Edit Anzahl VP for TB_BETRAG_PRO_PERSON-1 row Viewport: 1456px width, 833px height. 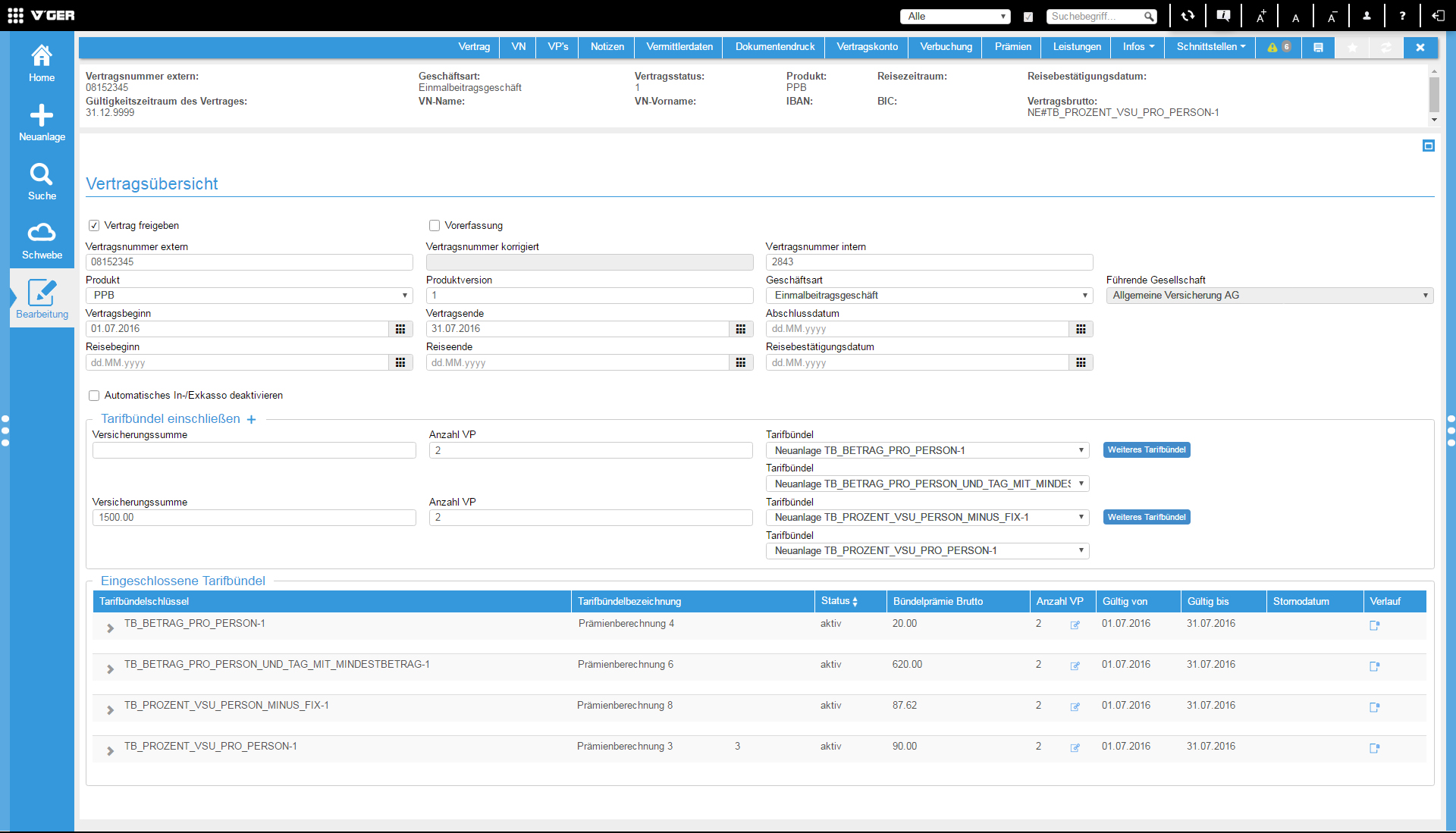[1075, 625]
